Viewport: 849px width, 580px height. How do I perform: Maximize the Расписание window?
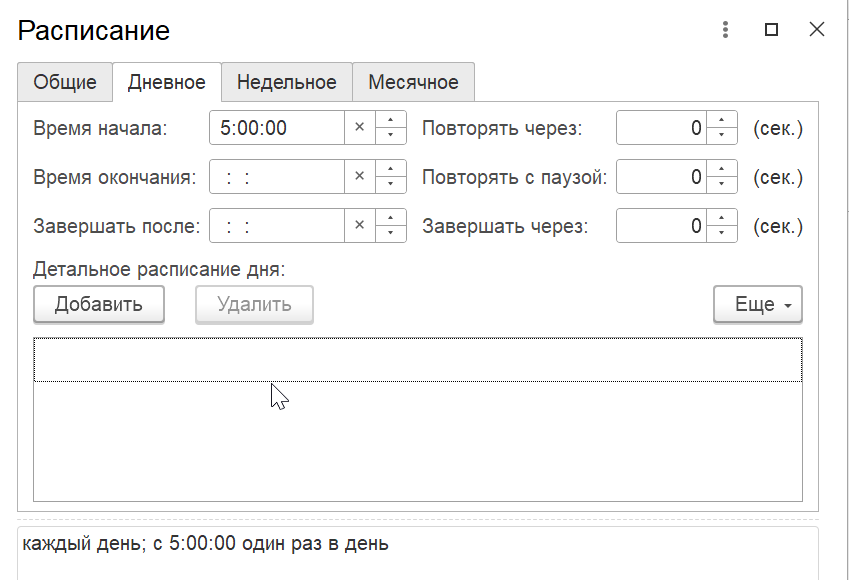point(771,29)
